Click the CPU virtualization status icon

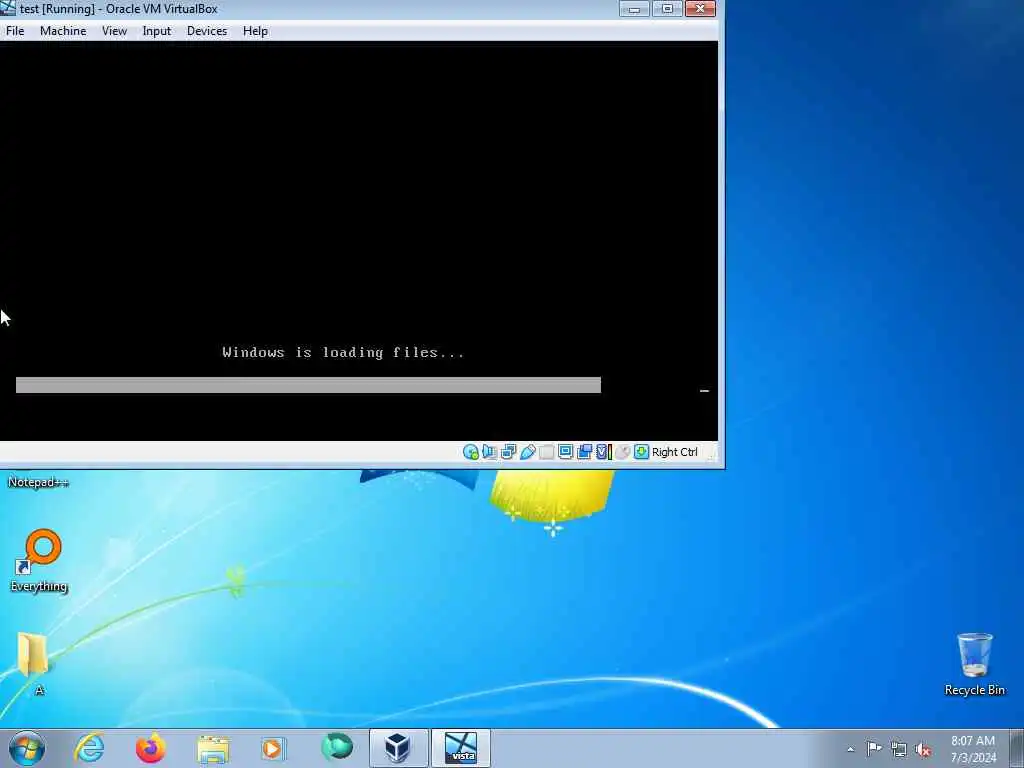[x=604, y=452]
